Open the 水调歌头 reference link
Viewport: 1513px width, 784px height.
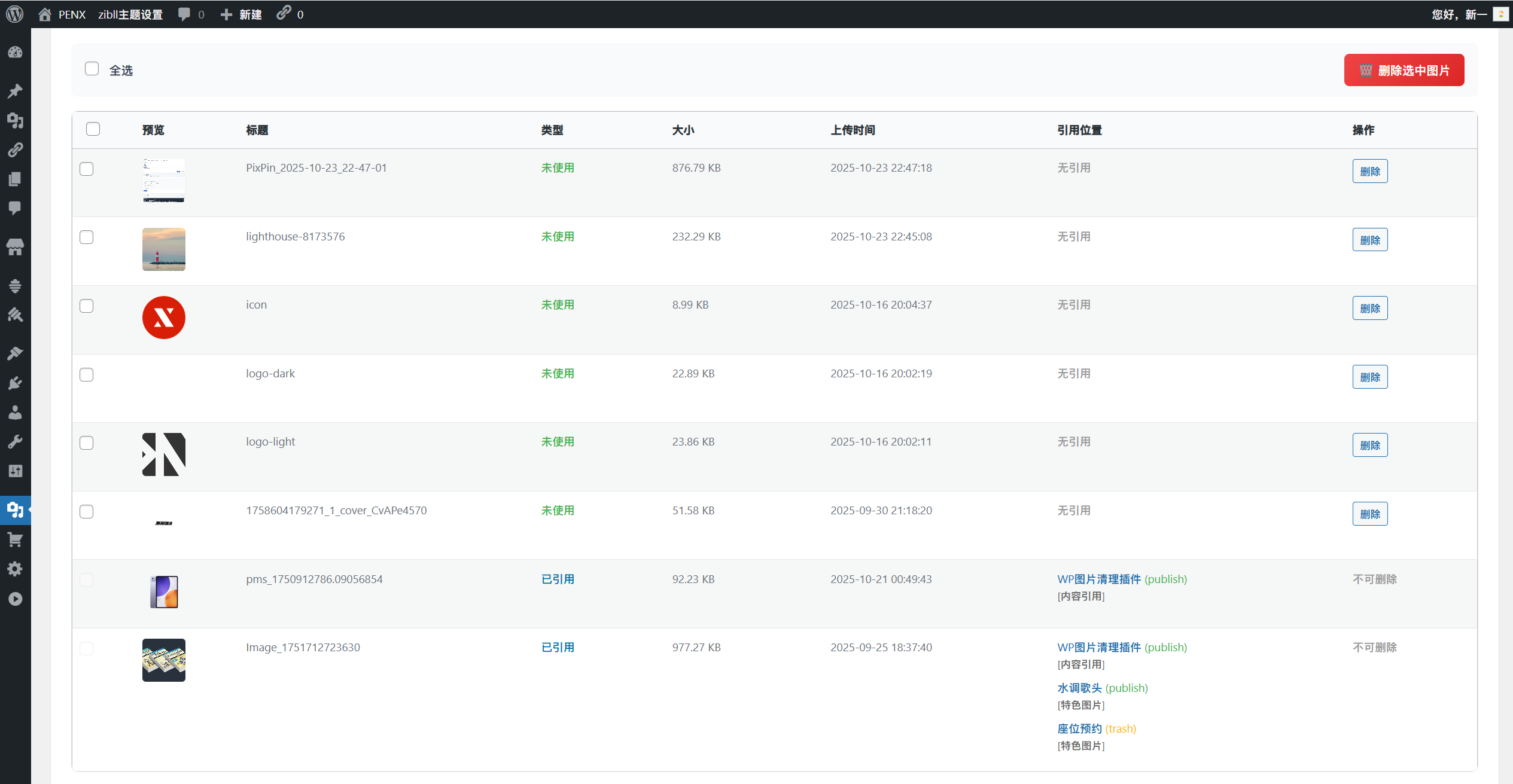pyautogui.click(x=1079, y=688)
